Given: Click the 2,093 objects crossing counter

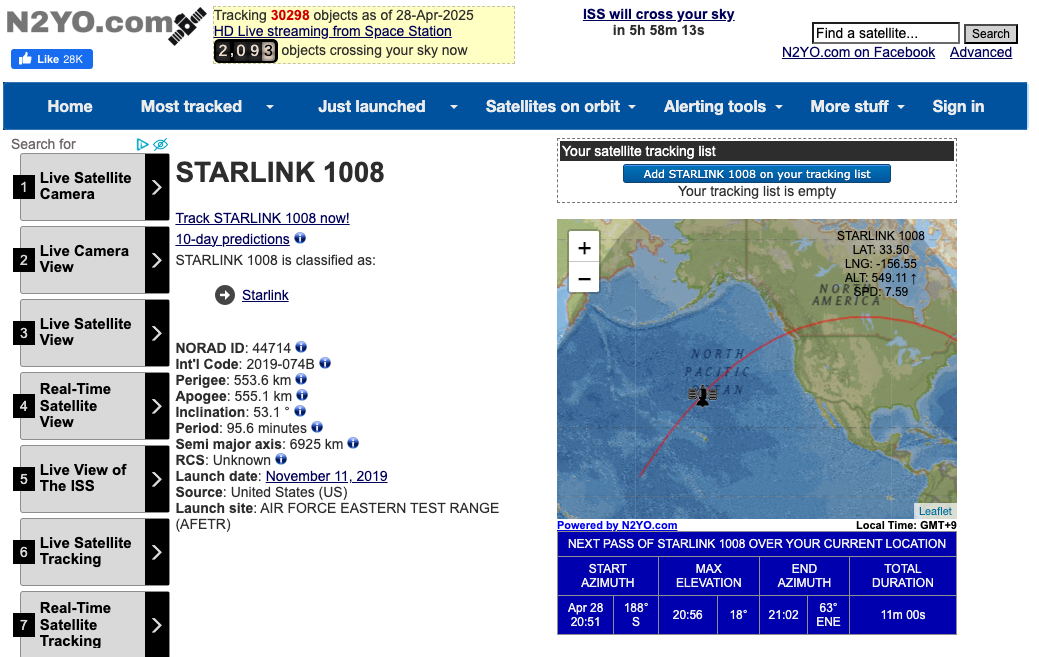Looking at the screenshot, I should (x=245, y=50).
